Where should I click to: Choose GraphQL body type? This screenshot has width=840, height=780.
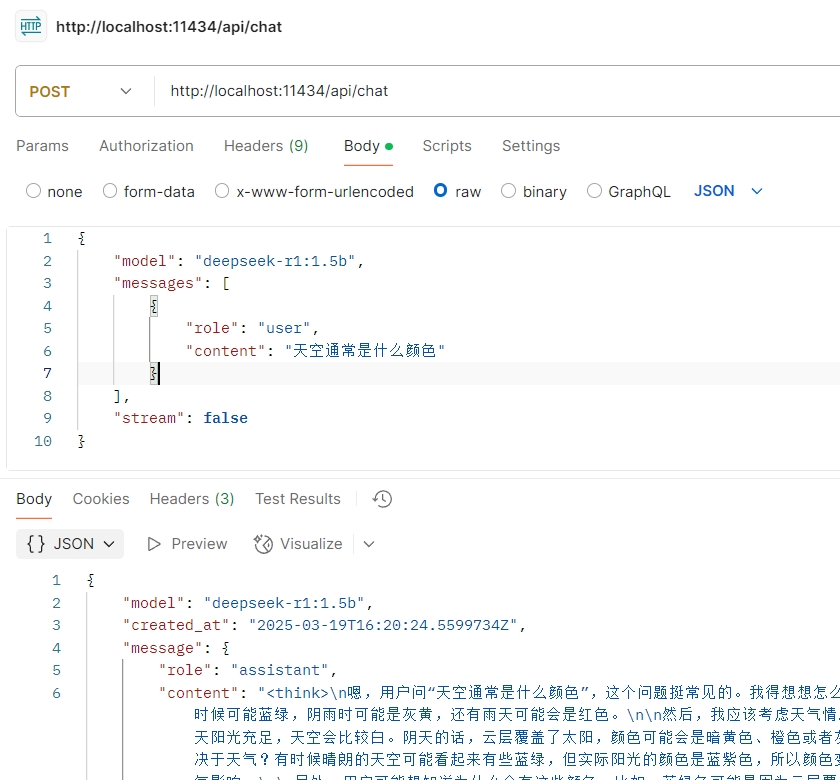[595, 191]
